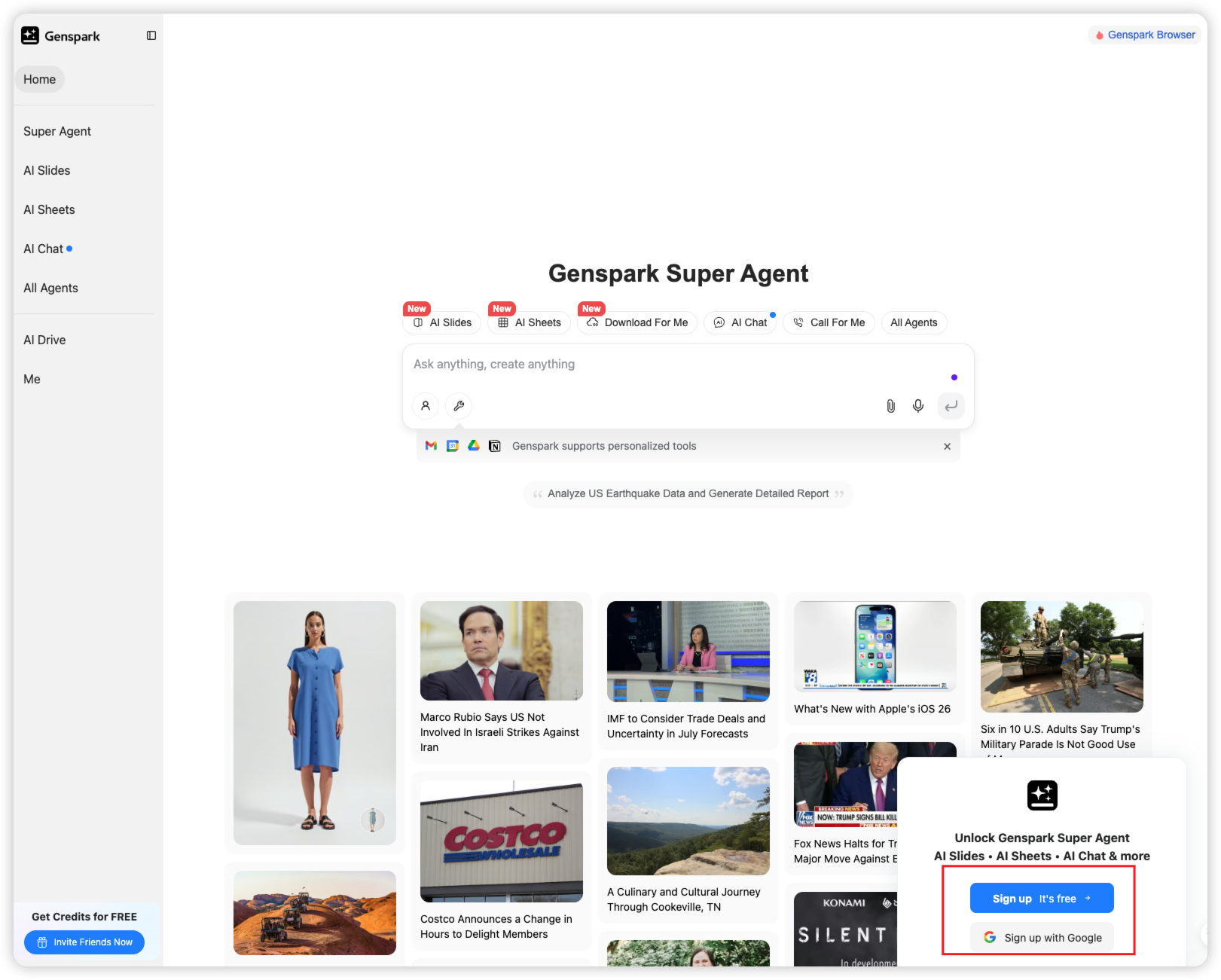Open 'Costco Announces a Change in Hours' headline
Image resolution: width=1221 pixels, height=980 pixels.
[x=496, y=927]
